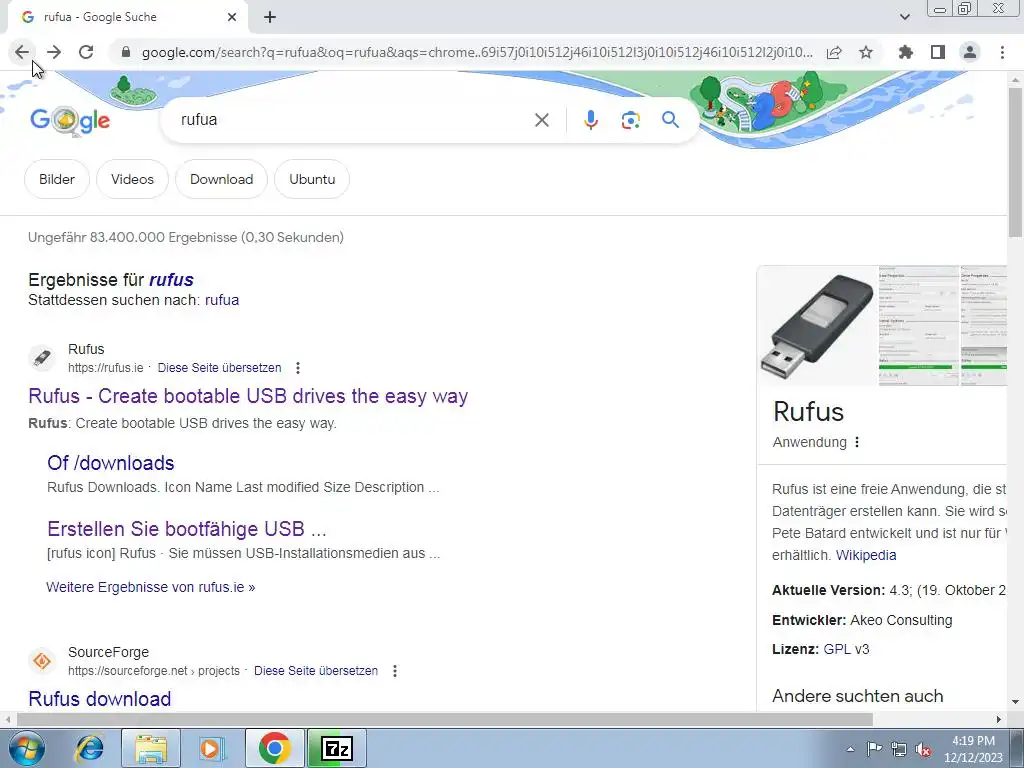Launch Internet Explorer from taskbar
Screen dimensions: 1024x768
[89, 748]
